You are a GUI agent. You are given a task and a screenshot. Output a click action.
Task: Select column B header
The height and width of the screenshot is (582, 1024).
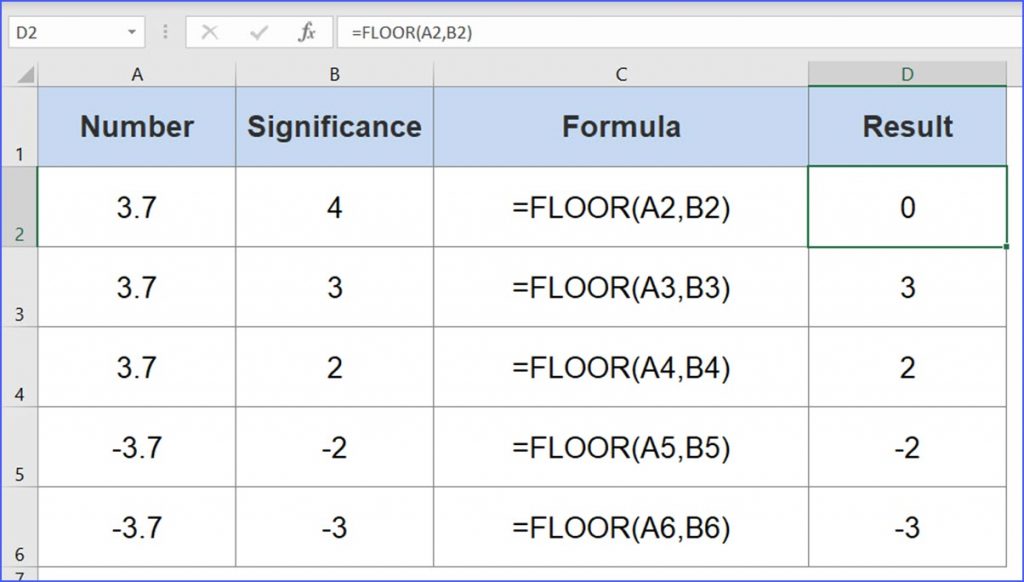pyautogui.click(x=333, y=73)
